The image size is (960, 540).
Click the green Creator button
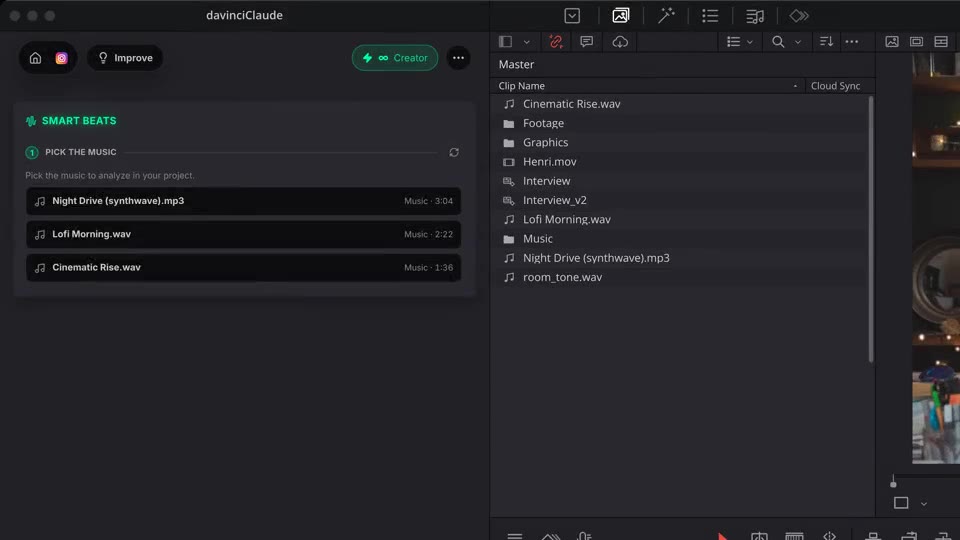tap(395, 58)
